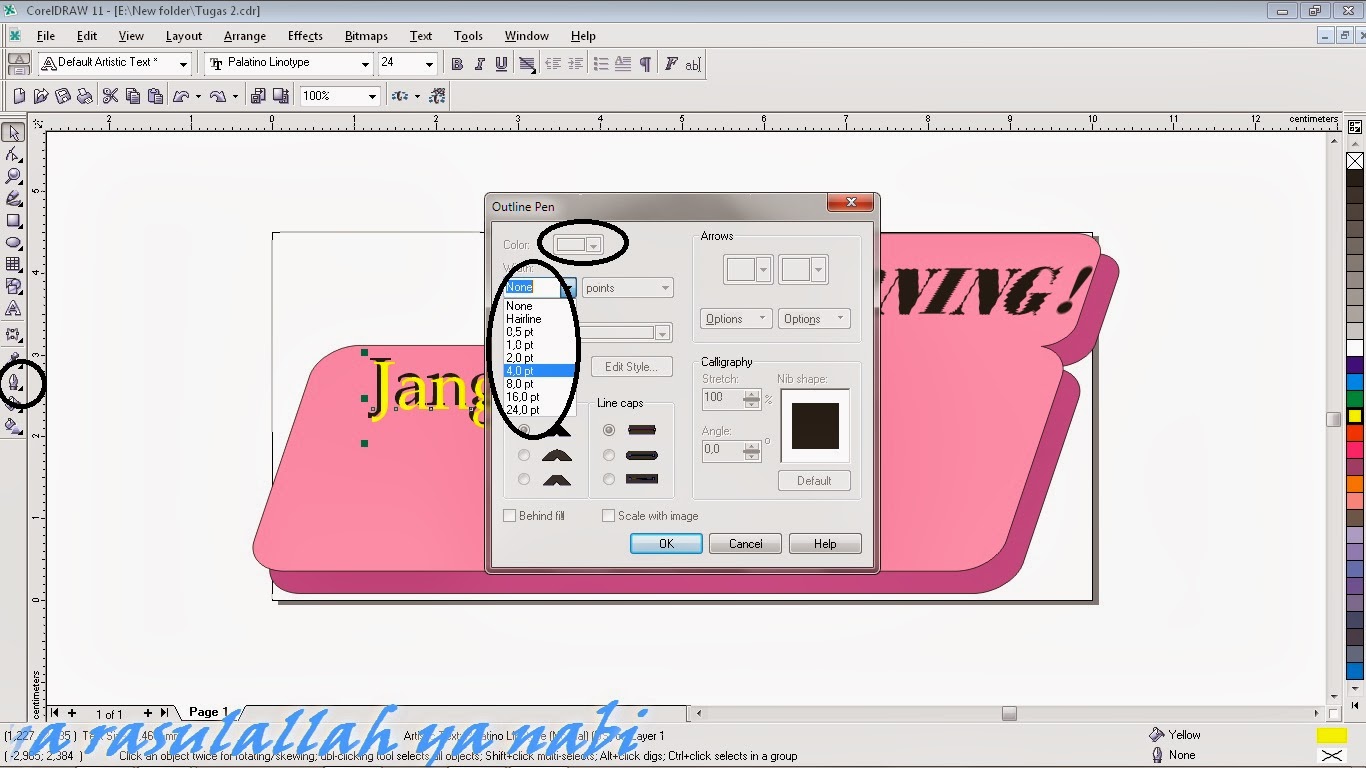
Task: Open the Palatino Linotype font list dropdown
Action: (368, 63)
